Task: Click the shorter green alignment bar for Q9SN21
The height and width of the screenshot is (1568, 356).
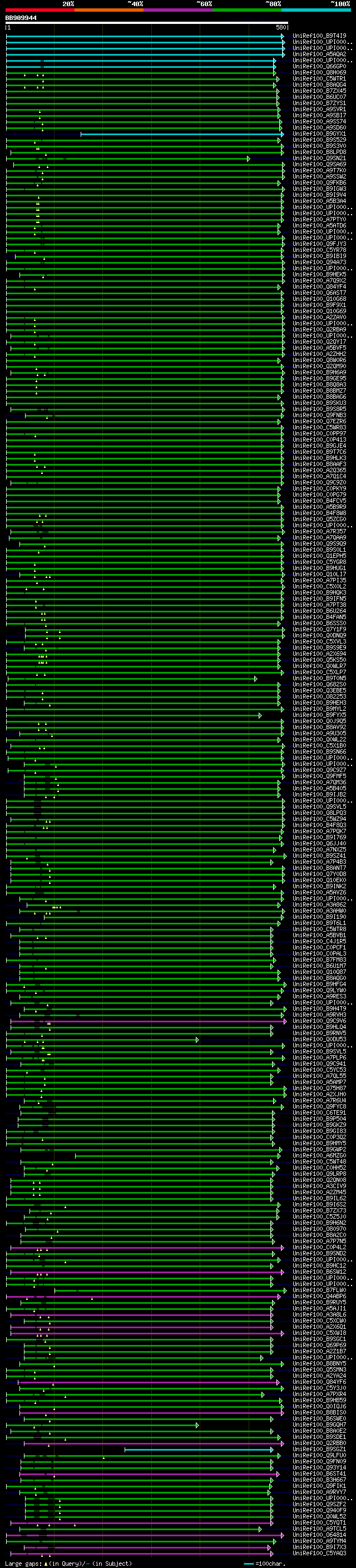Action: click(128, 159)
